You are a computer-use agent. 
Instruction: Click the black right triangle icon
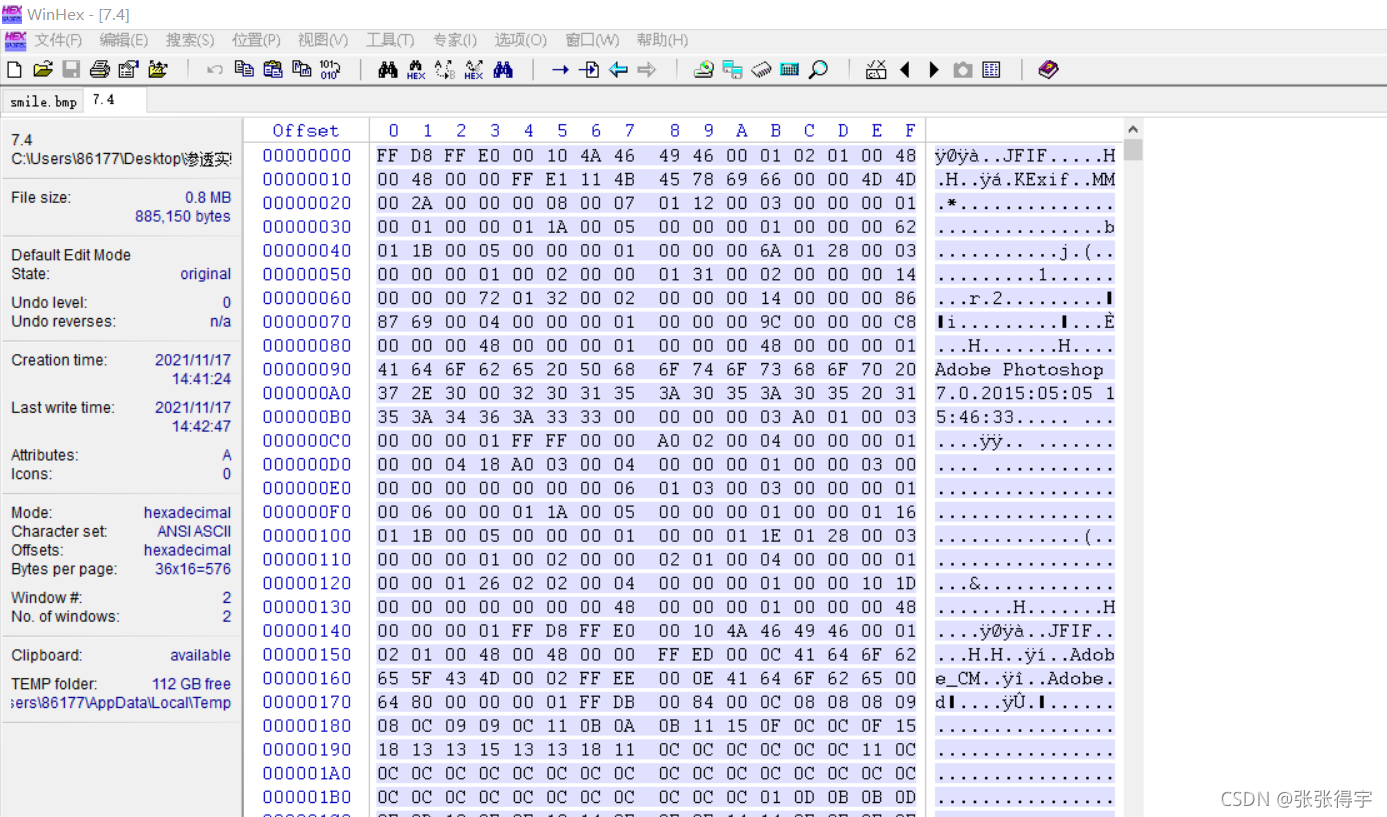click(934, 69)
